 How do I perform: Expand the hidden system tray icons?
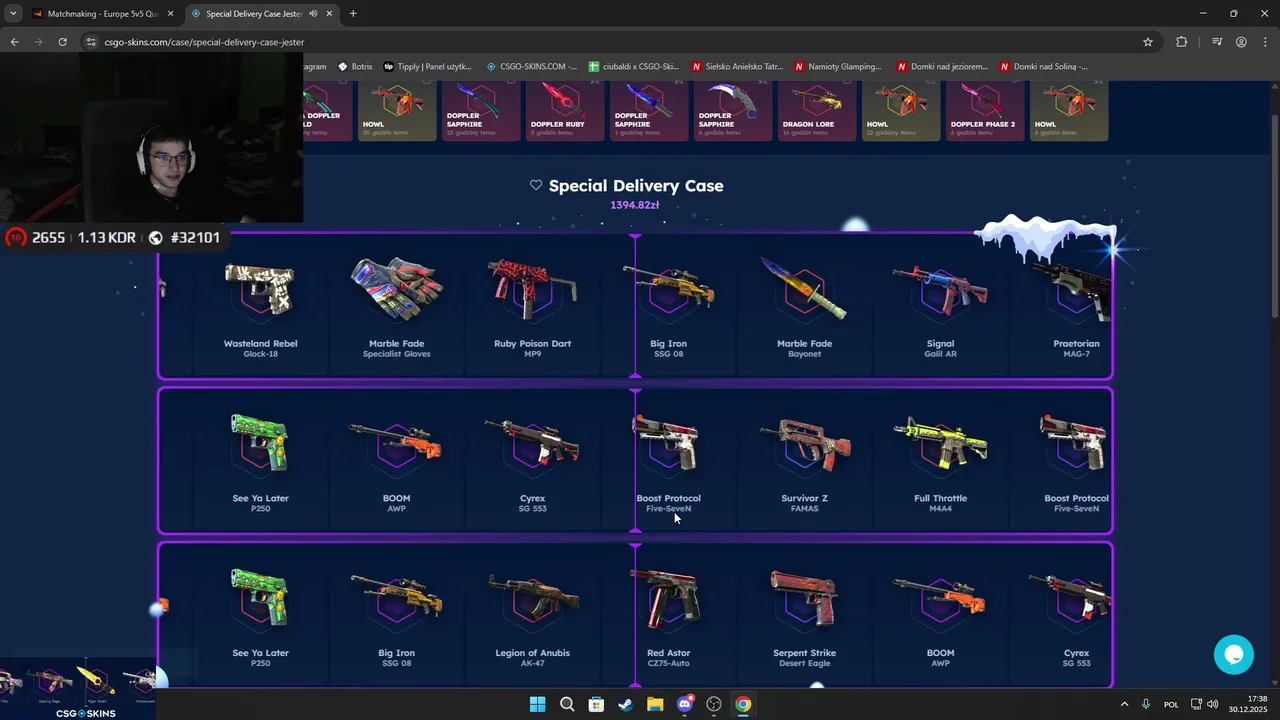click(1124, 704)
